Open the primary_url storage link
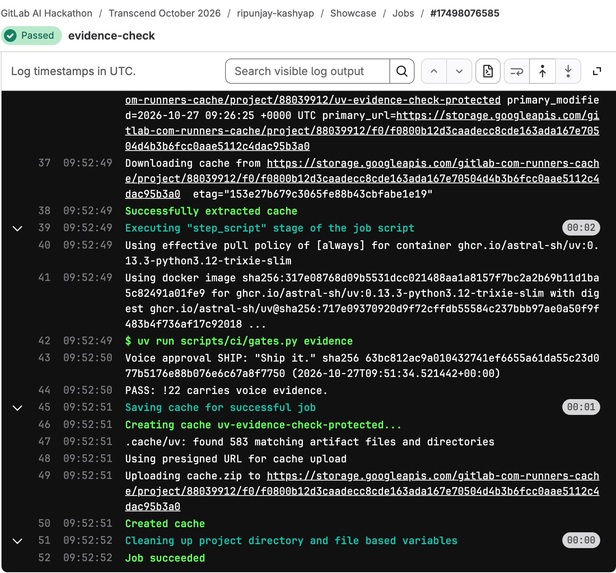 362,131
